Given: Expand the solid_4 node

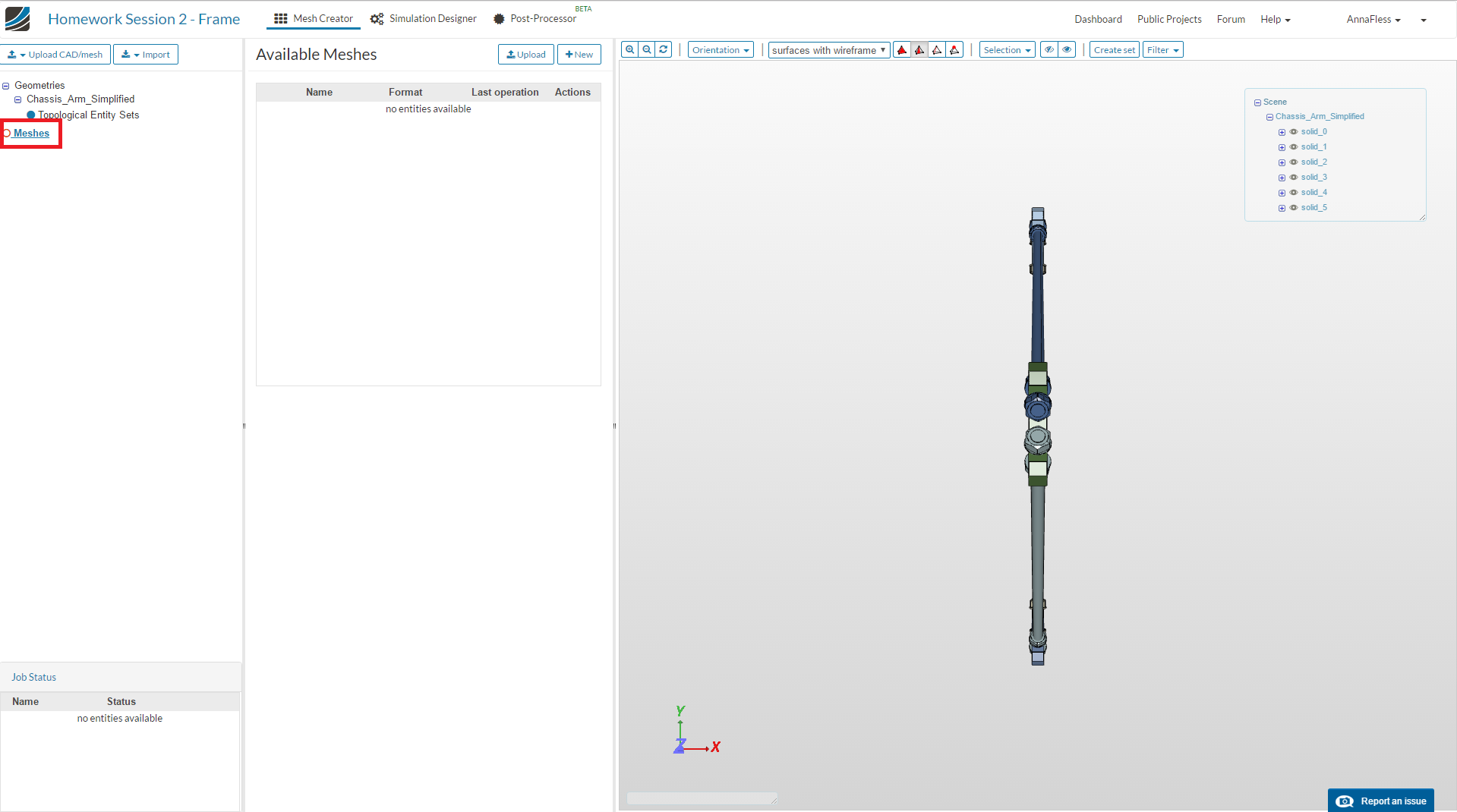Looking at the screenshot, I should (x=1282, y=193).
